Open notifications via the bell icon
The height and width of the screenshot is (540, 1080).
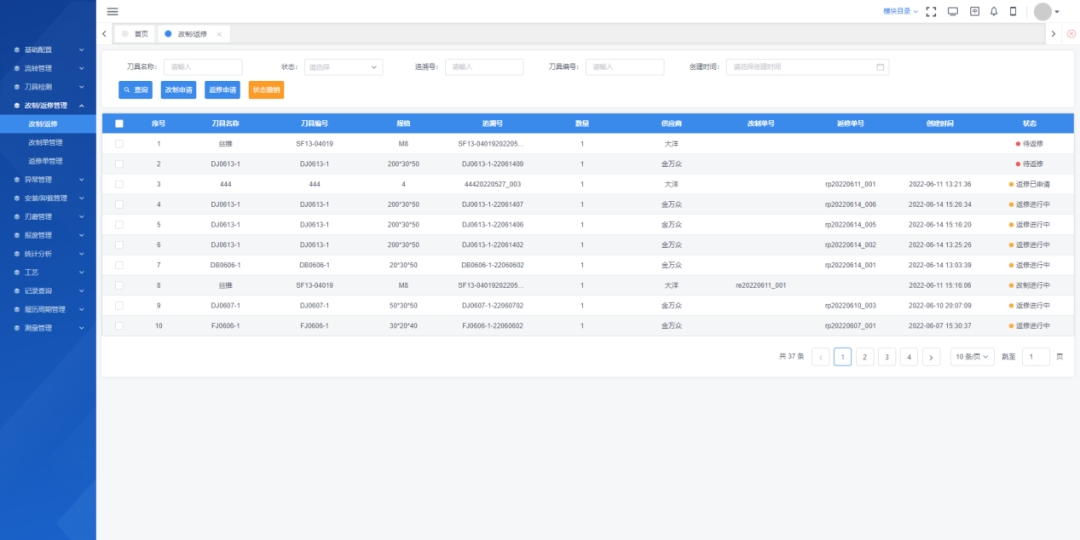[993, 11]
